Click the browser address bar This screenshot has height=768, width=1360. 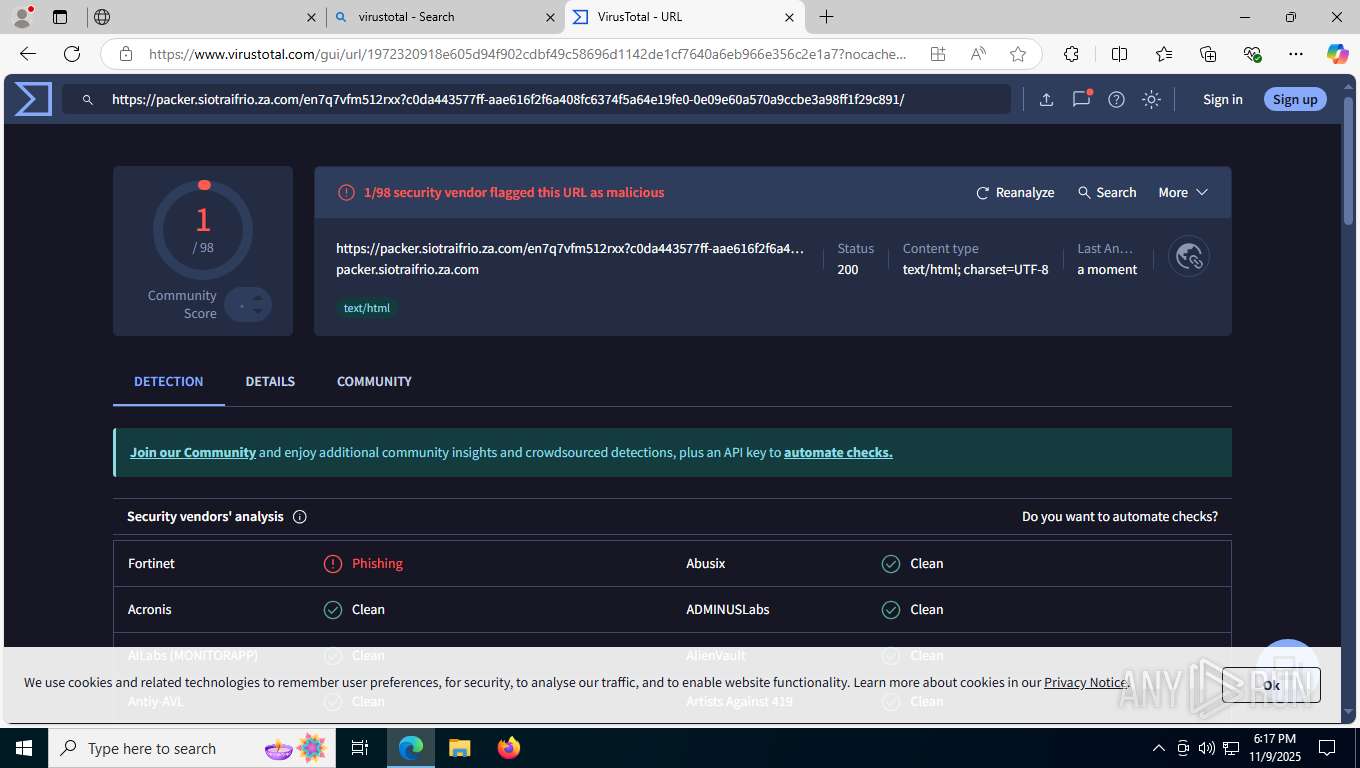(x=528, y=54)
